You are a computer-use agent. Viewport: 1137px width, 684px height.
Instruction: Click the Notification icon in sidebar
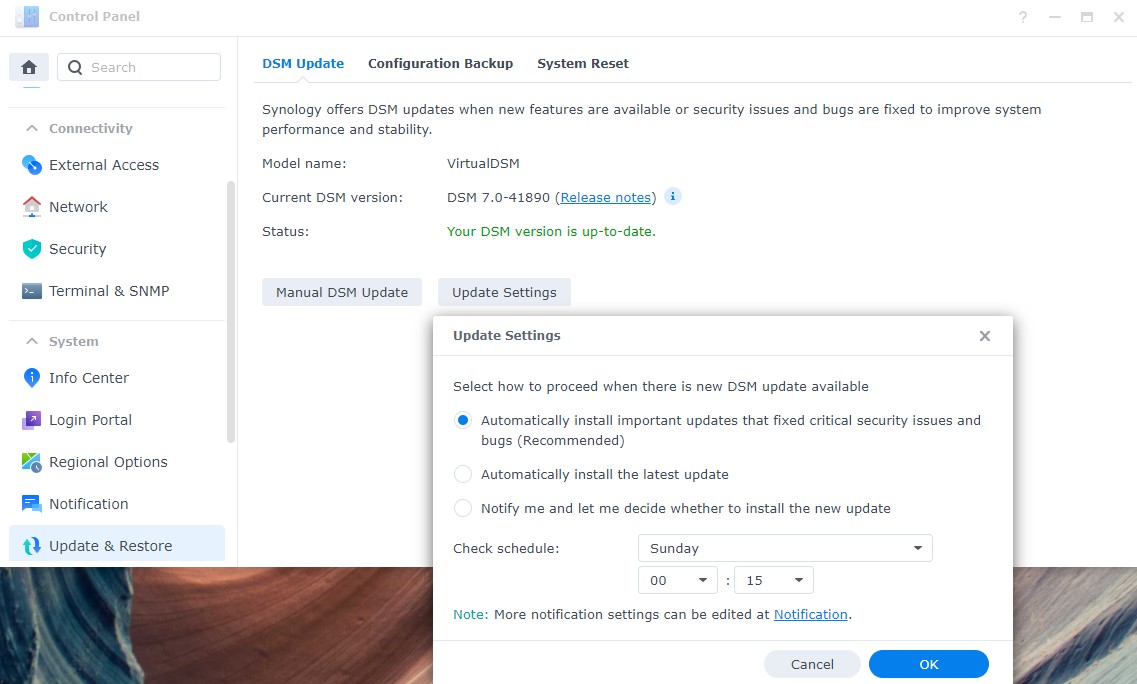(32, 503)
